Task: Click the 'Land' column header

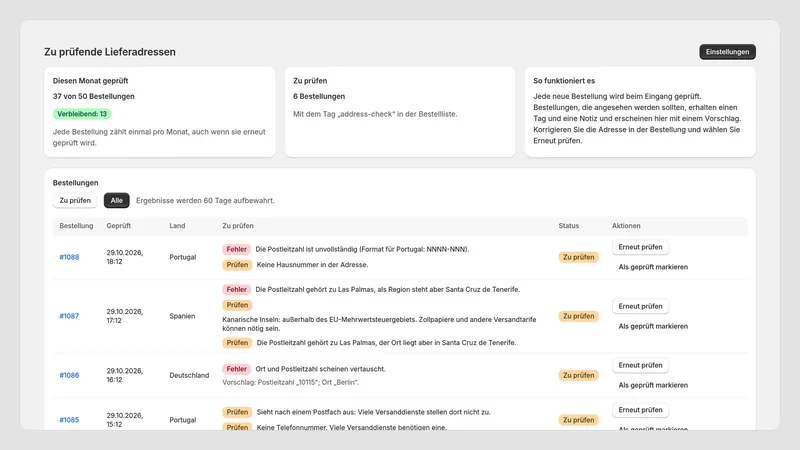Action: click(177, 226)
